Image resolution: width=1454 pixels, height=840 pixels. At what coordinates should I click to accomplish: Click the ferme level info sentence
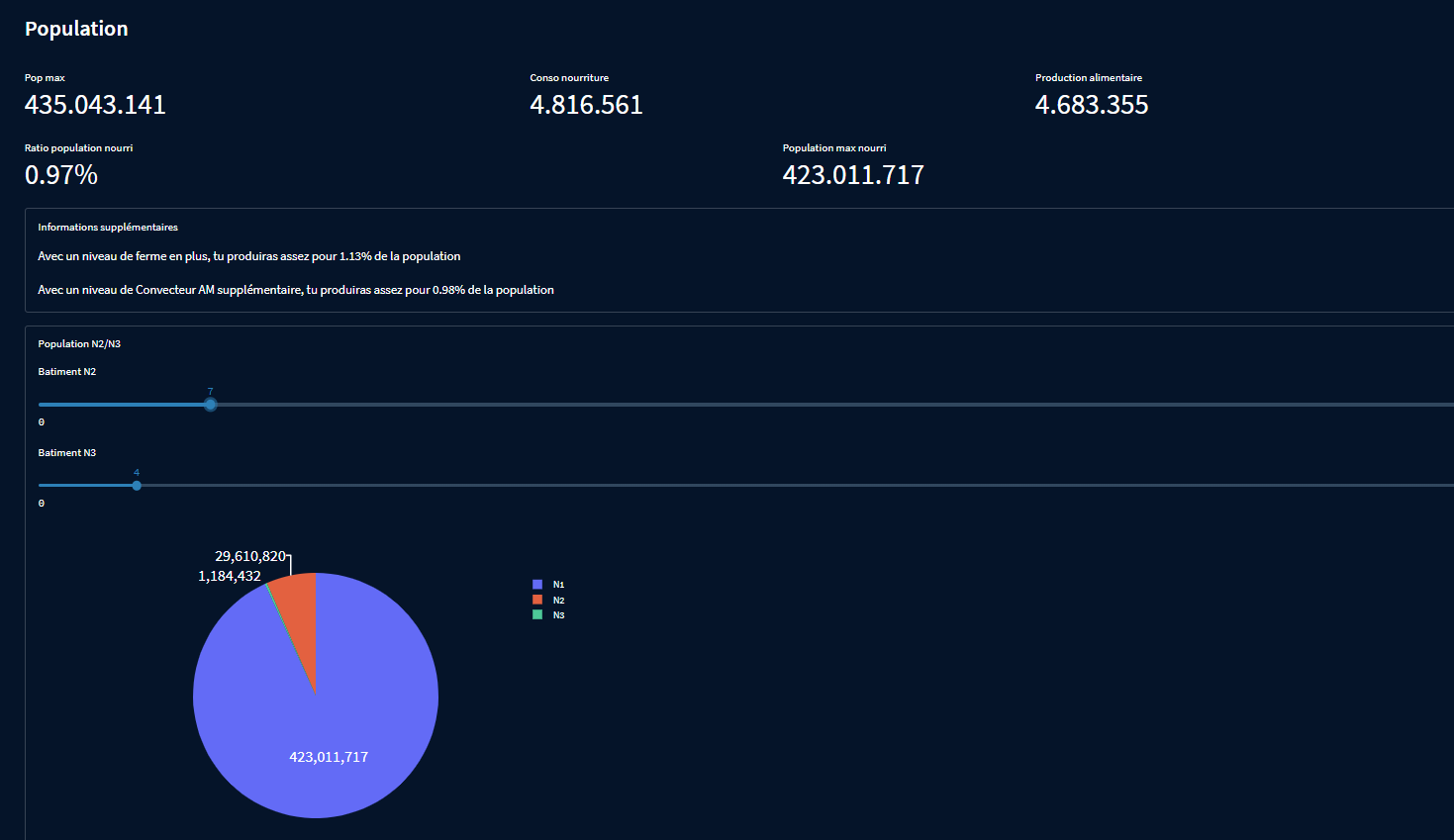[249, 256]
